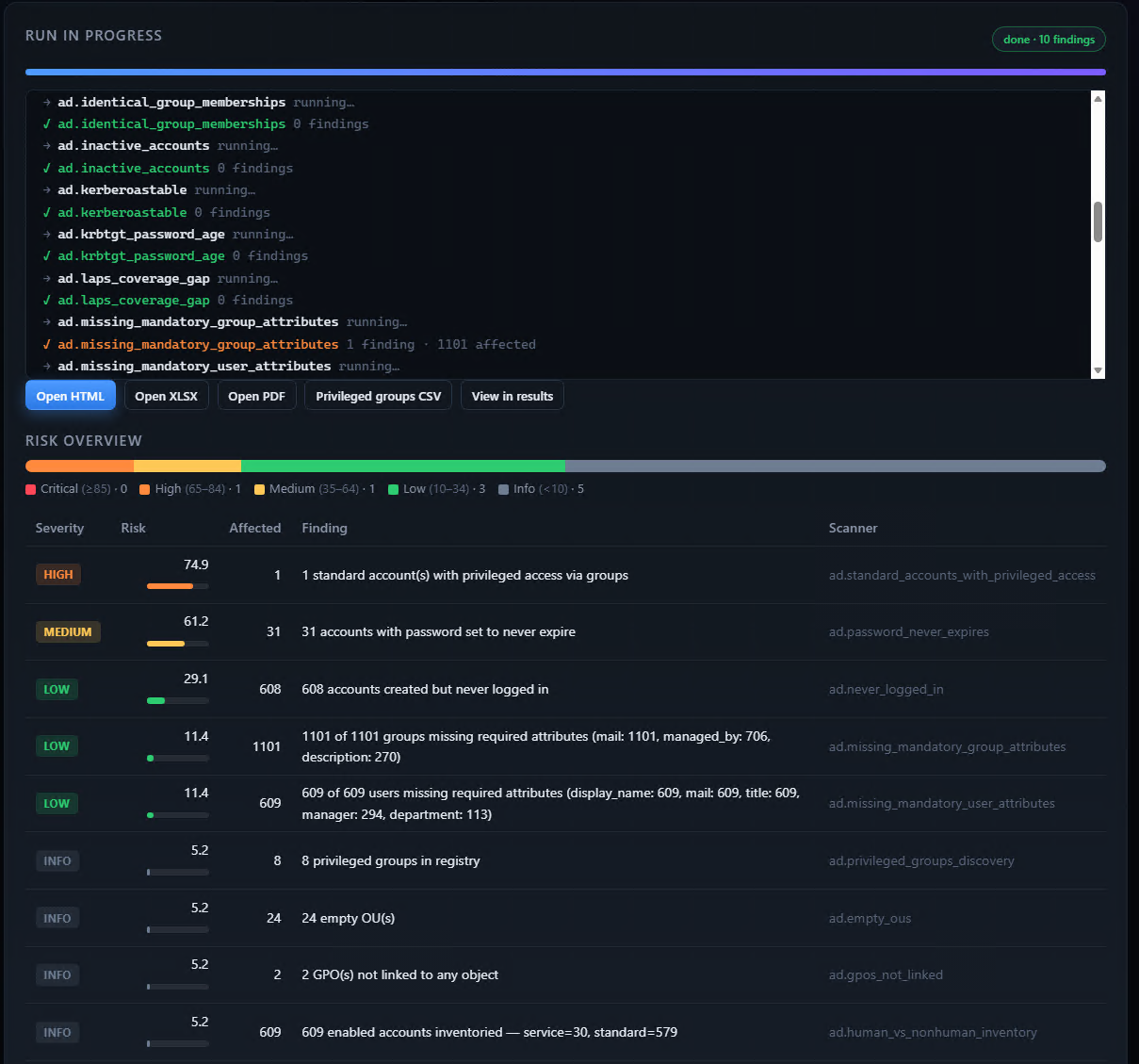Click 1101 groups missing attributes finding

[x=536, y=746]
